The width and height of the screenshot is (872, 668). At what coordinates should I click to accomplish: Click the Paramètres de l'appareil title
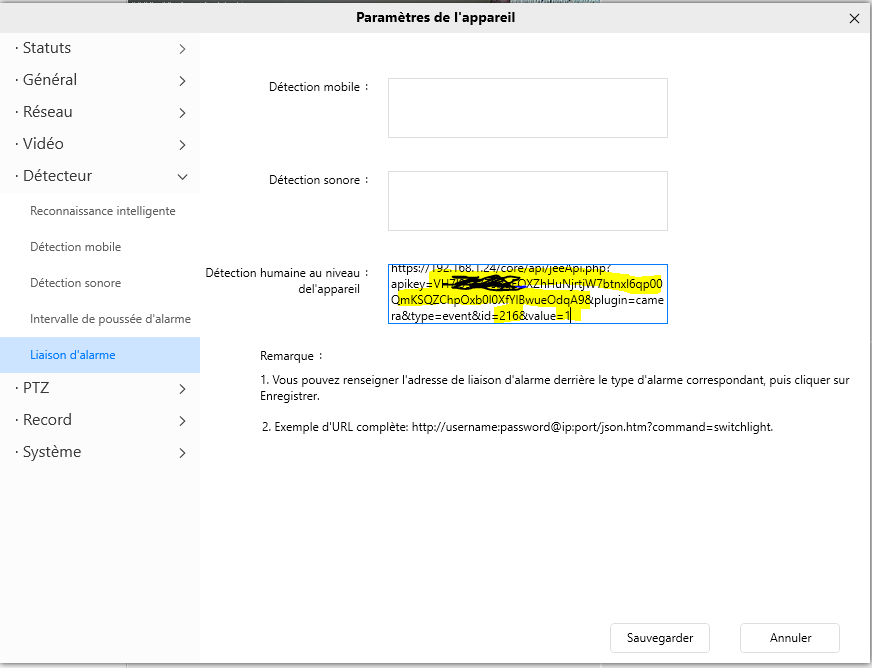coord(435,18)
